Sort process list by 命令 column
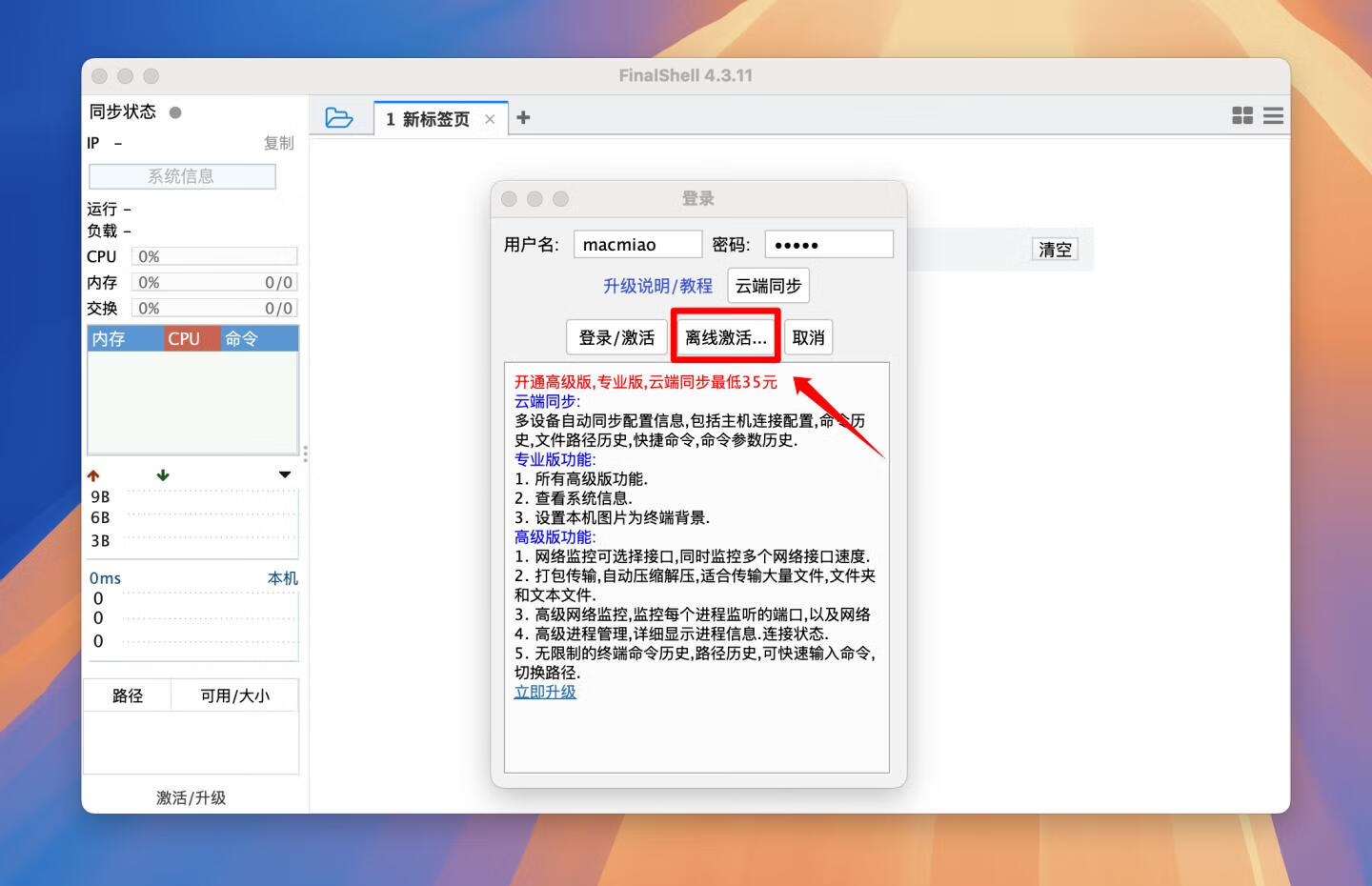 (x=259, y=338)
